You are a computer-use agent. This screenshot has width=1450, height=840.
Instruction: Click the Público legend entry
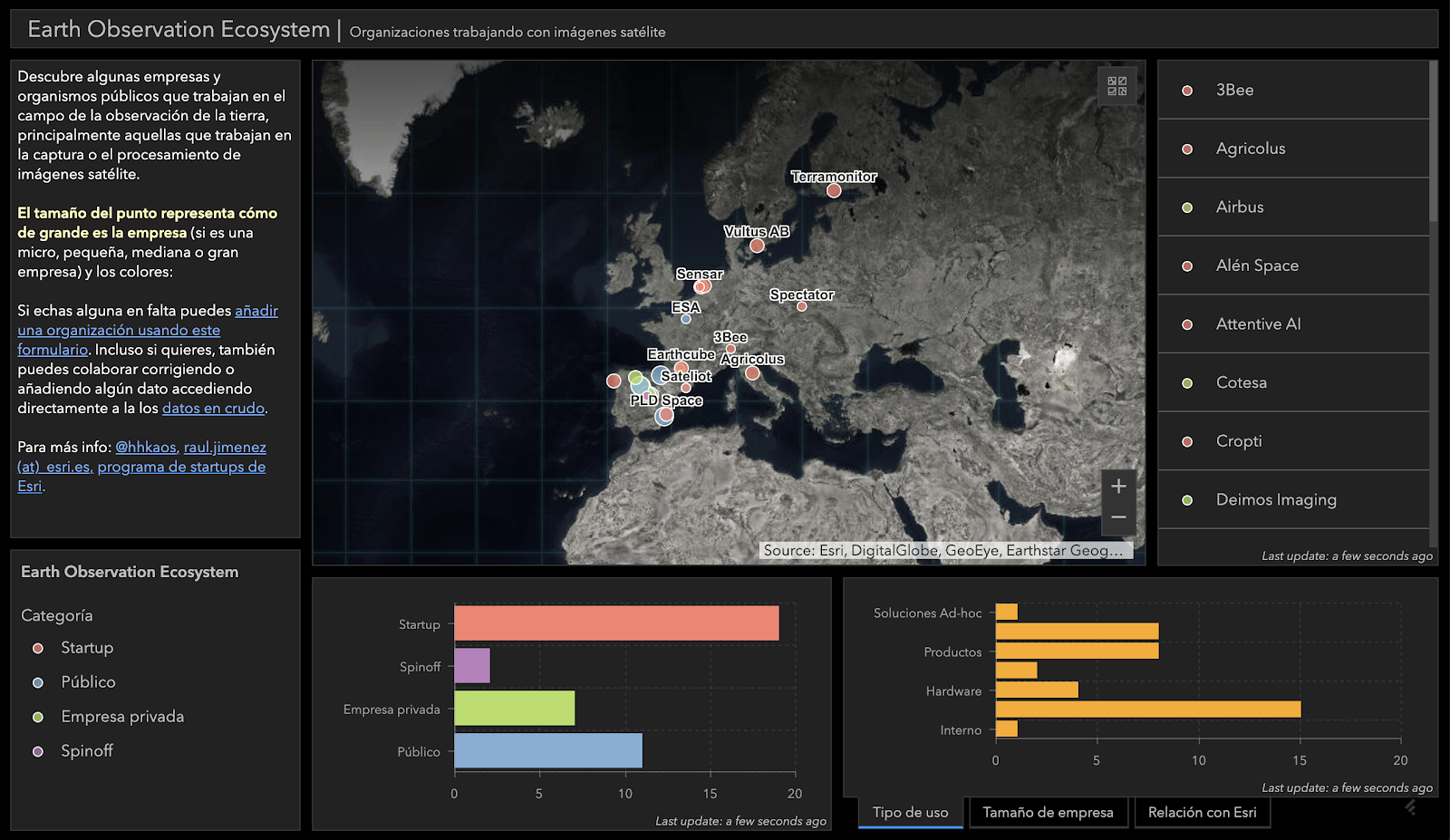(74, 682)
